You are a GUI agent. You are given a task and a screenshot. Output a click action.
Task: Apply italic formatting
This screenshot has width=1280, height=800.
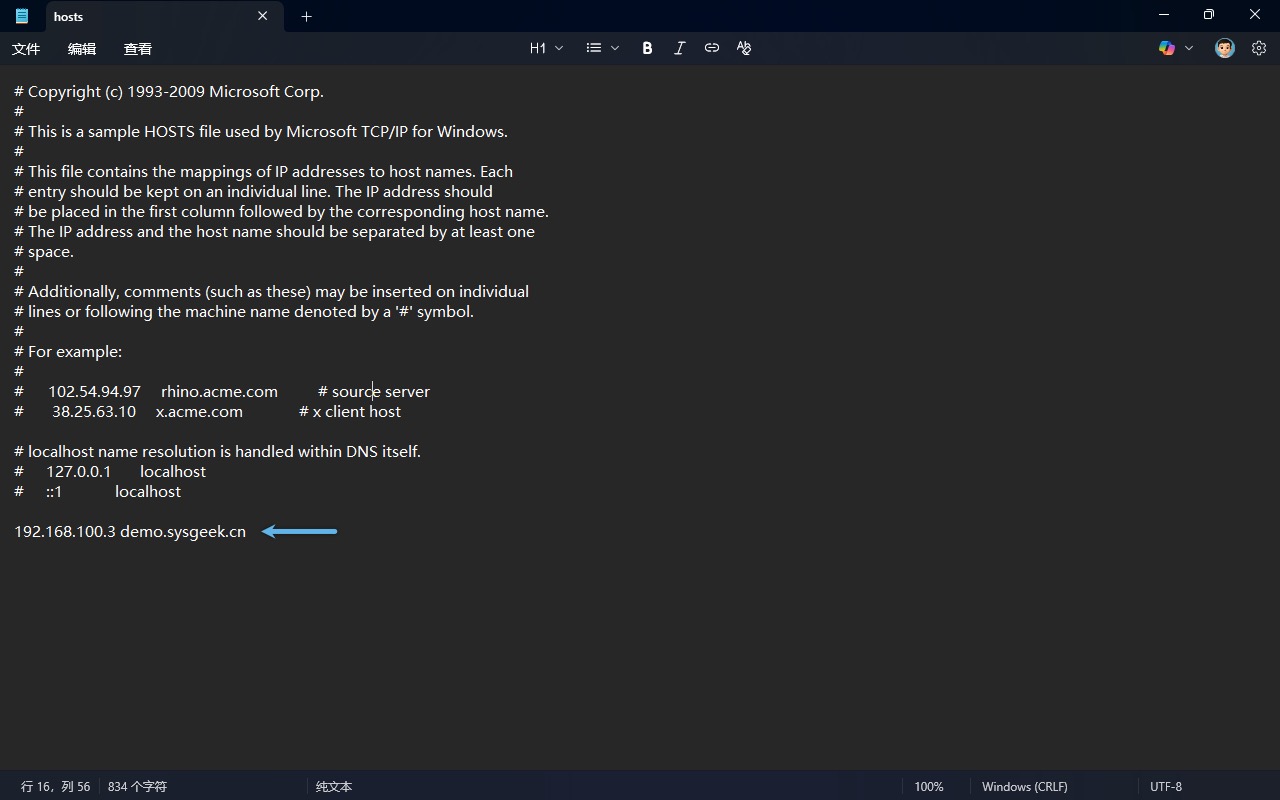coord(679,48)
